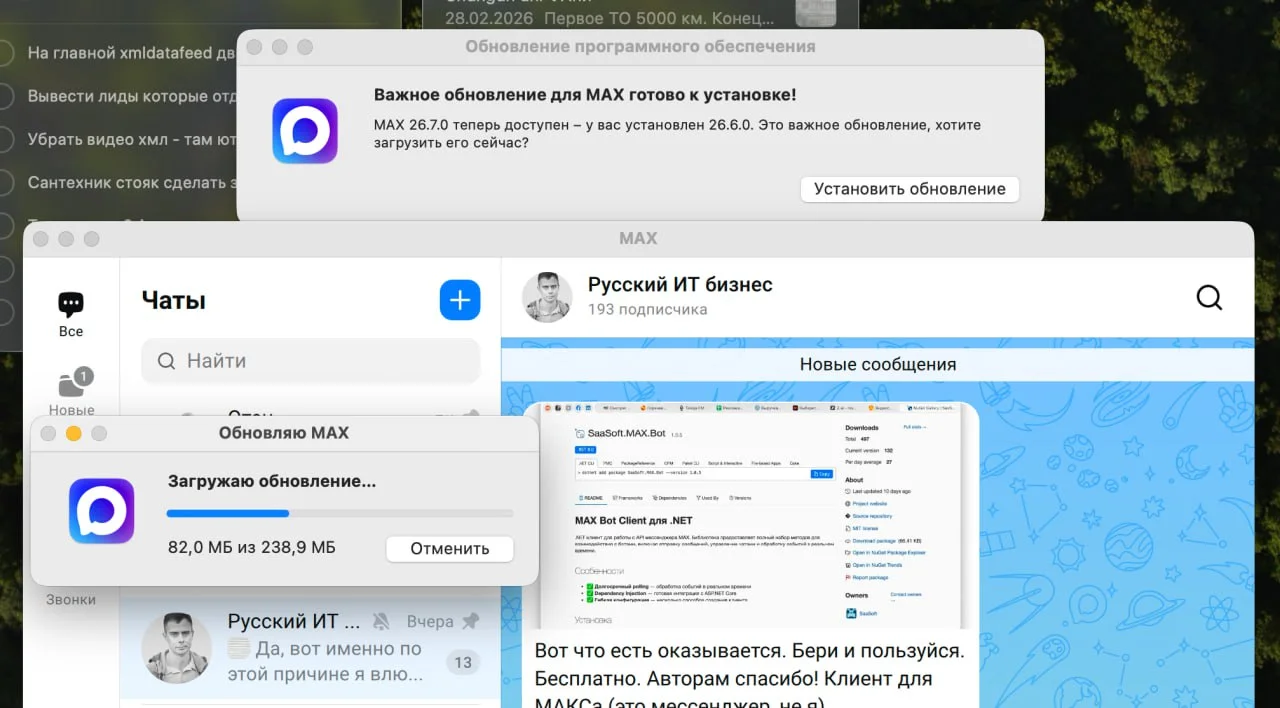Search in the Русский ИТ бизнес channel
Image resolution: width=1280 pixels, height=708 pixels.
click(1209, 297)
